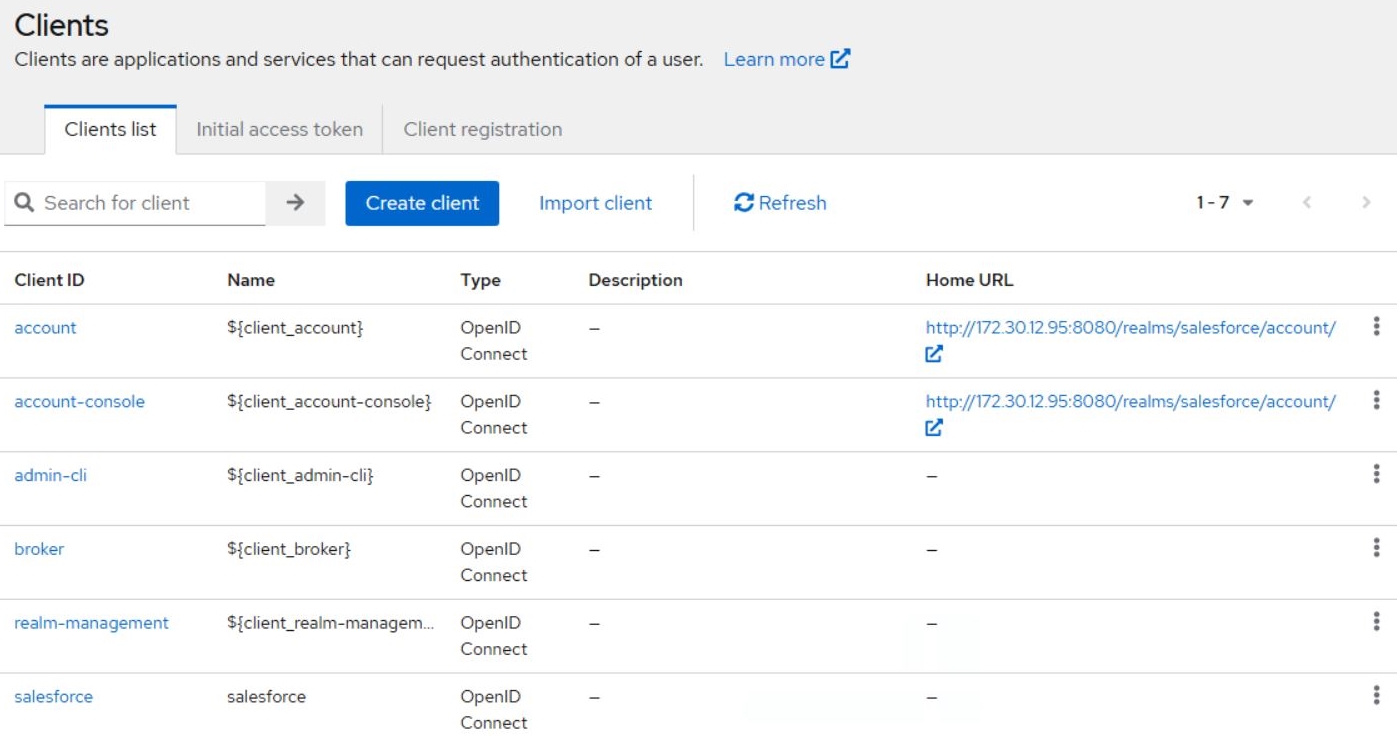Open kebab menu for account client

coord(1376,327)
